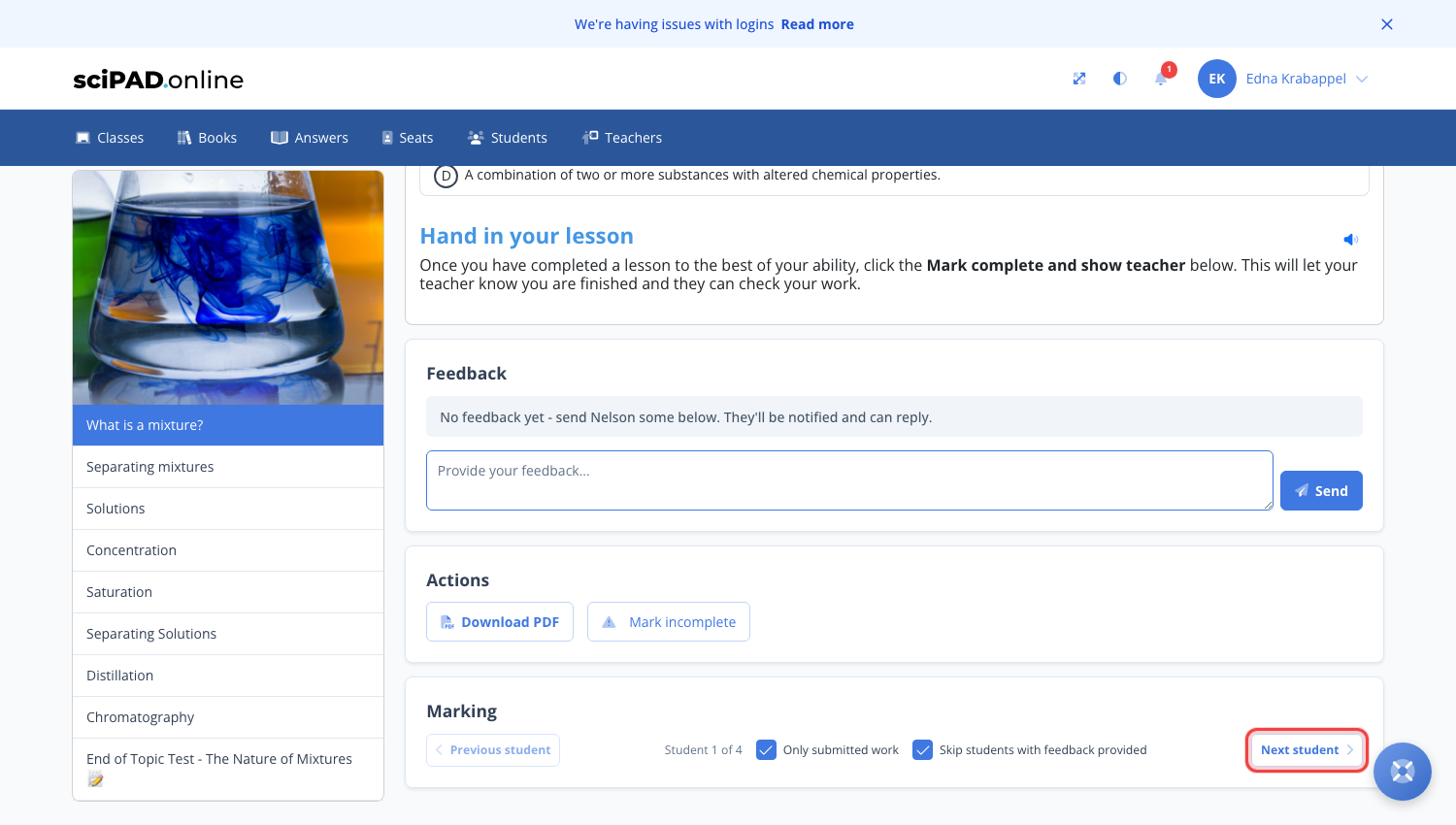The width and height of the screenshot is (1456, 825).
Task: Go to the sciPAD.online home logo
Action: 158,80
